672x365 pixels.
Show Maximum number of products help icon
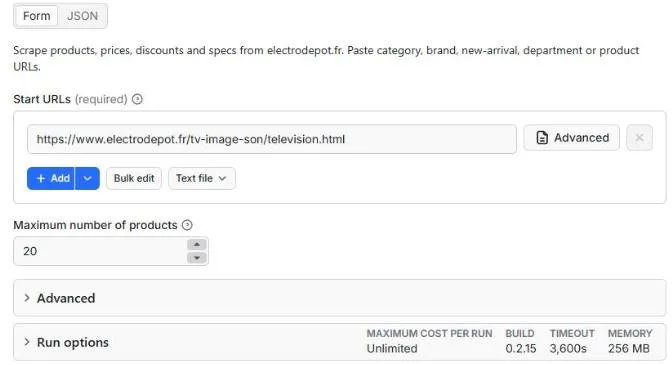187,225
